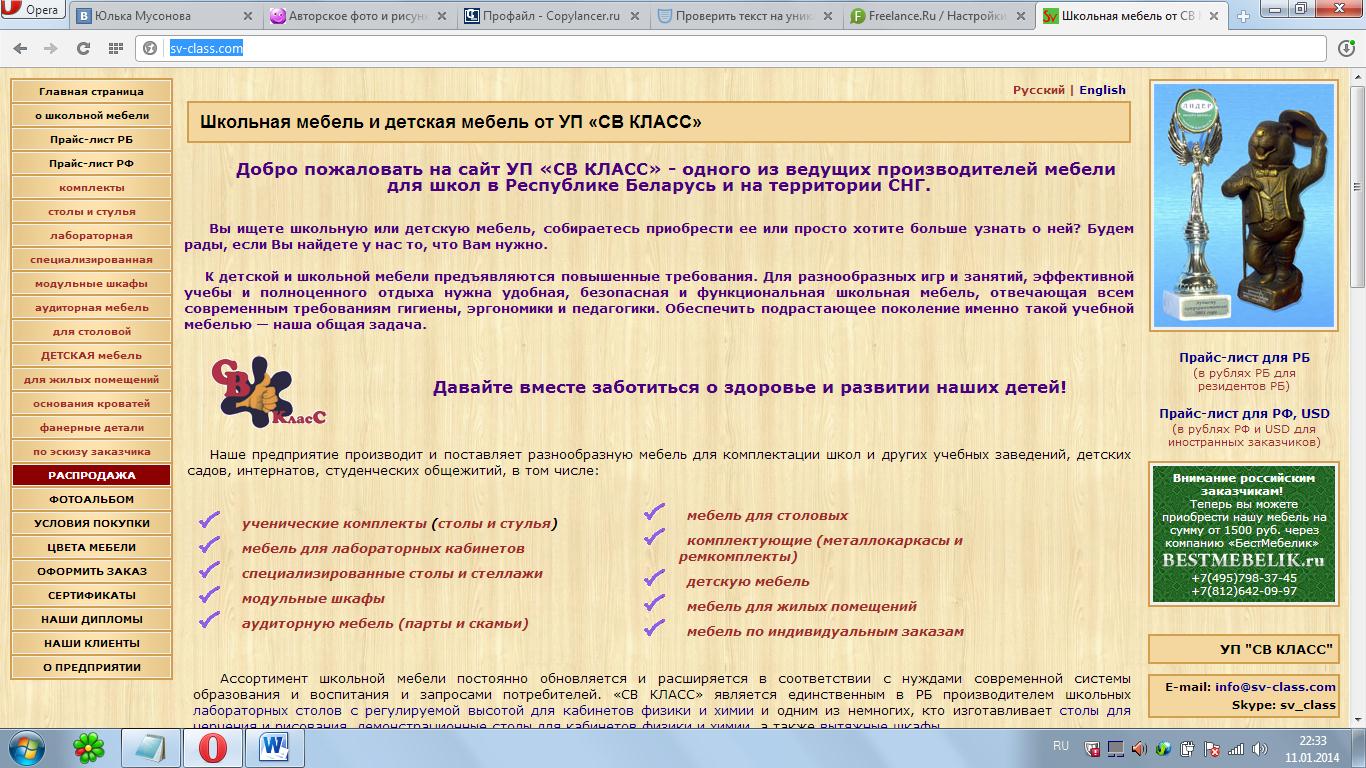Open мебель для лабораторных кабинетов link
The width and height of the screenshot is (1366, 768).
(x=383, y=548)
